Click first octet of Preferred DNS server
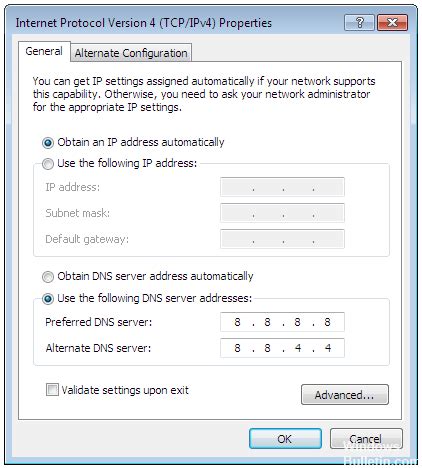This screenshot has width=422, height=468. click(x=237, y=322)
